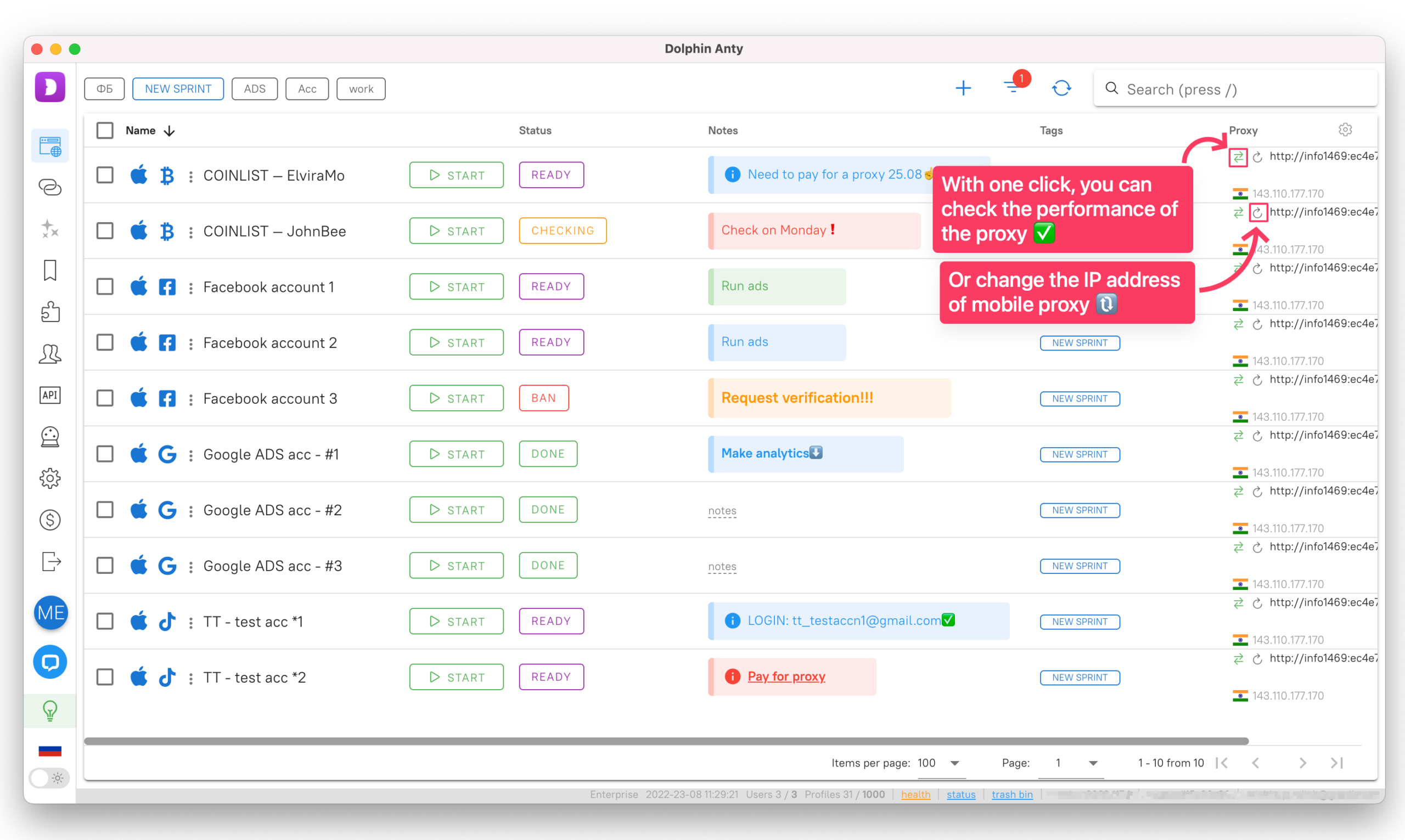Start the Facebook account 2 profile
This screenshot has height=840, width=1405.
click(x=456, y=342)
